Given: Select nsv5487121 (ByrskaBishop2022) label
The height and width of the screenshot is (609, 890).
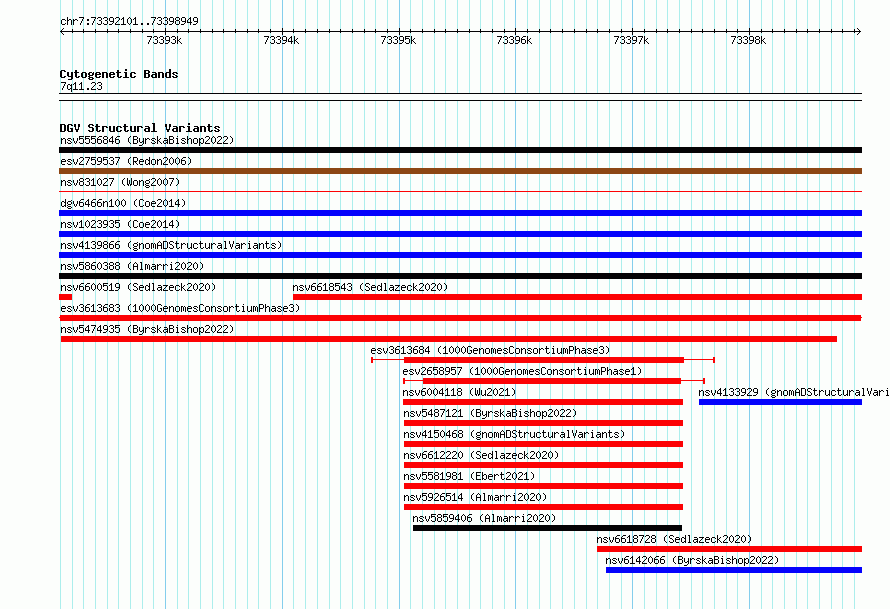Looking at the screenshot, I should [490, 413].
